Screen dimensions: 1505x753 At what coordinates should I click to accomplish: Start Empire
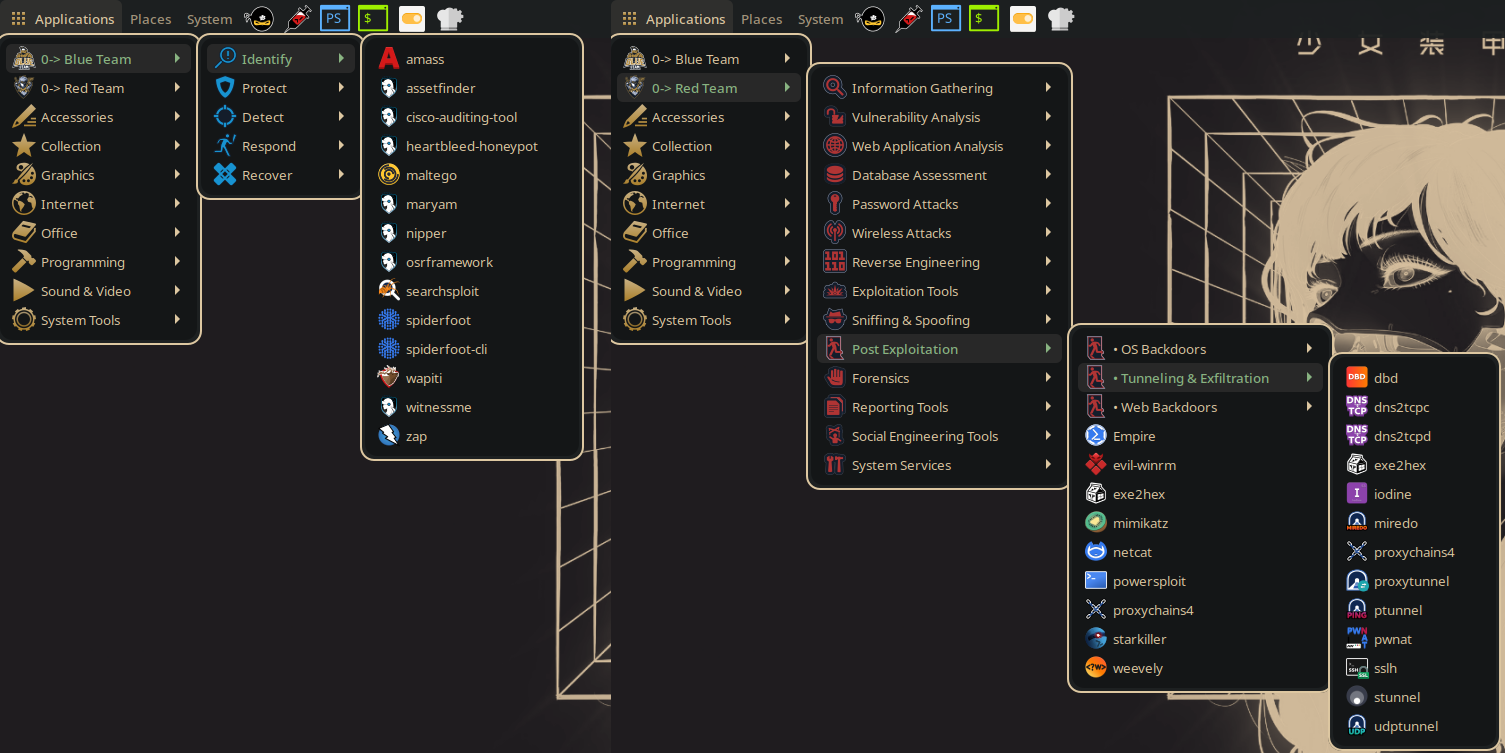pos(1136,435)
